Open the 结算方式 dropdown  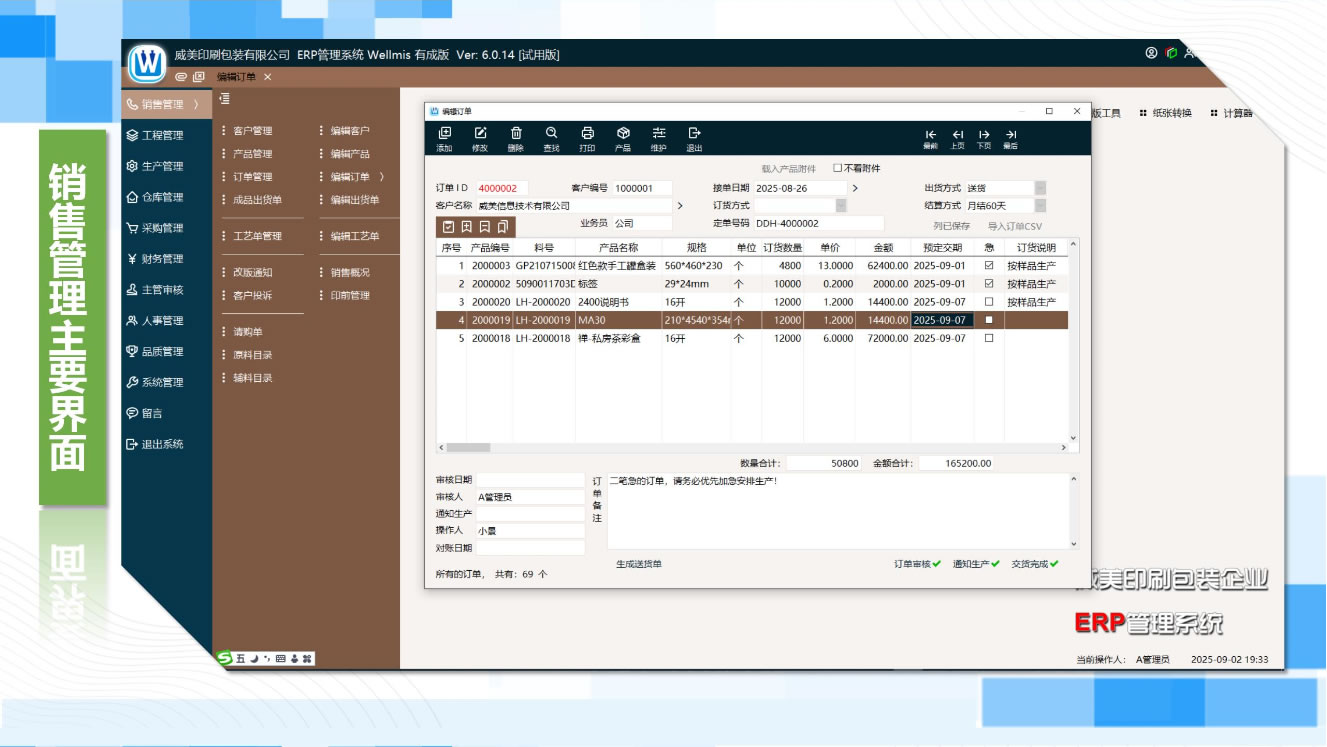click(1040, 206)
